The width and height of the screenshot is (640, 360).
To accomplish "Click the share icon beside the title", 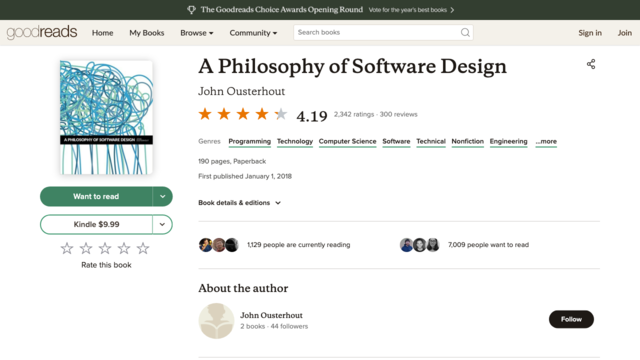I will tap(591, 64).
